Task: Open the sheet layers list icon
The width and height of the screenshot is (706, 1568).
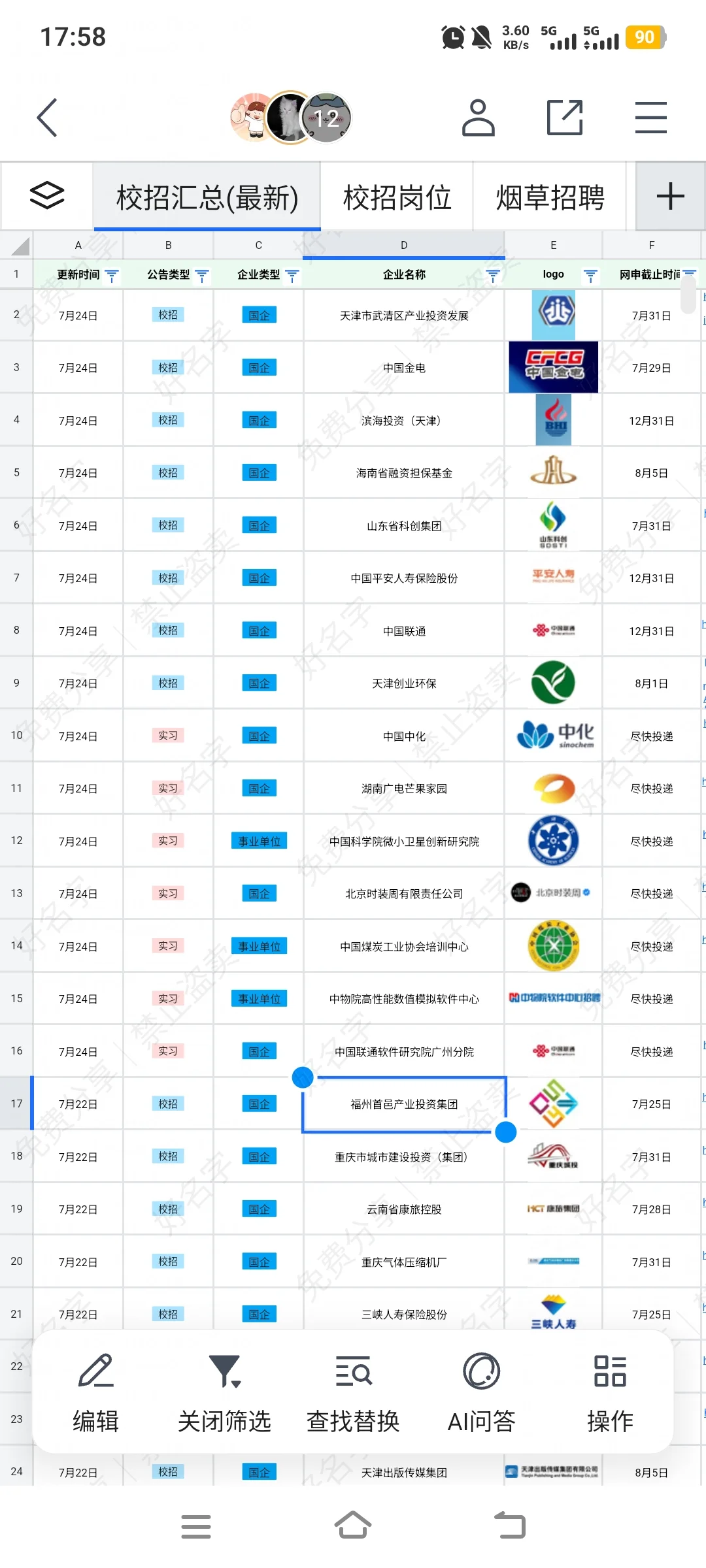Action: [47, 196]
